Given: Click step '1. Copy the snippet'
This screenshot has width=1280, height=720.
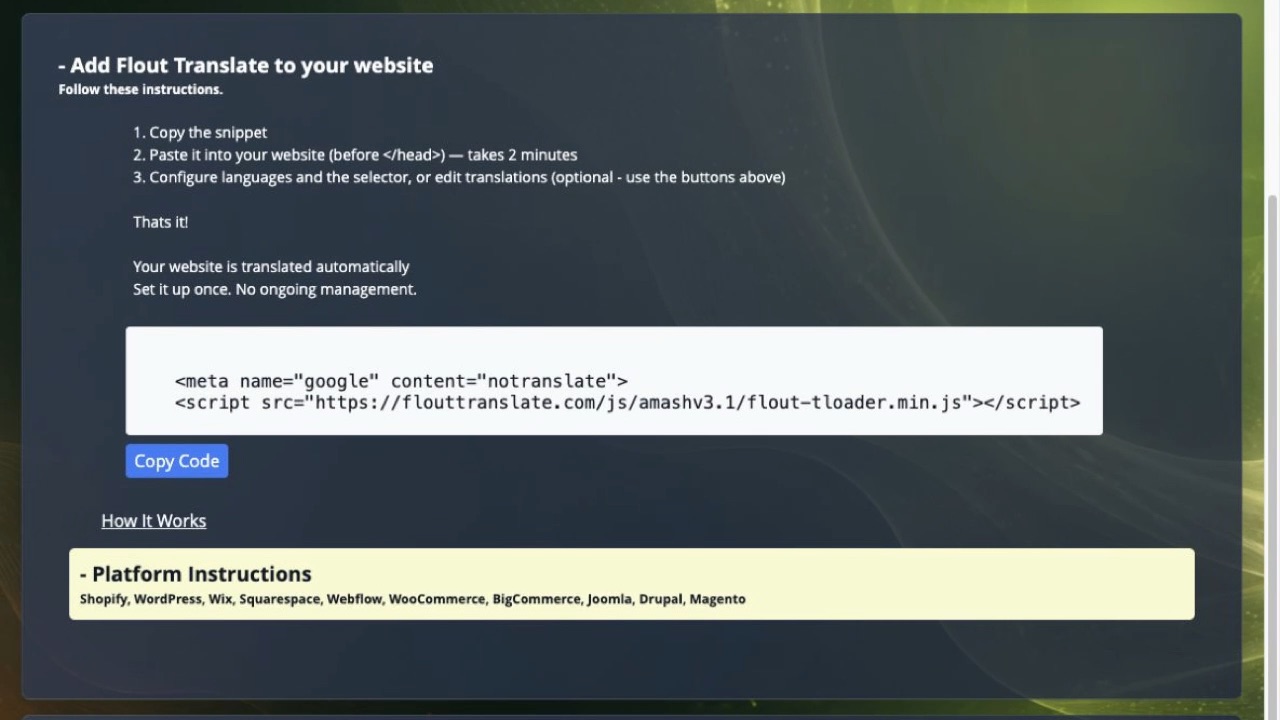Looking at the screenshot, I should (x=200, y=132).
